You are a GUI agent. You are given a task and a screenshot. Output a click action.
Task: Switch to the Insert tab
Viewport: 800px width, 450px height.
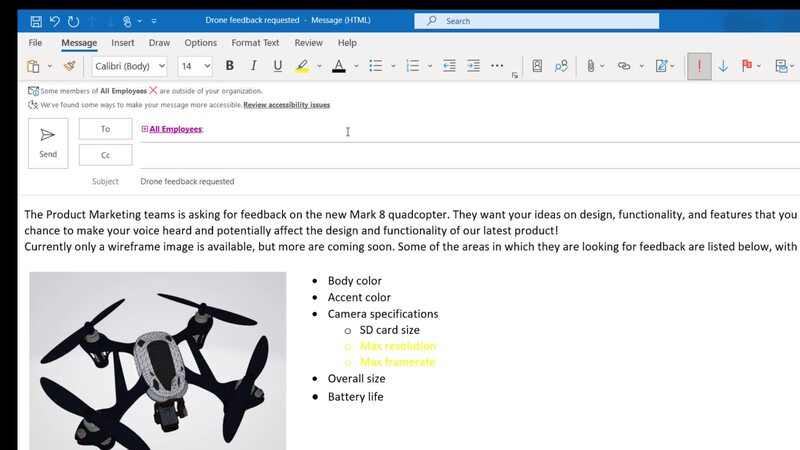click(x=123, y=43)
